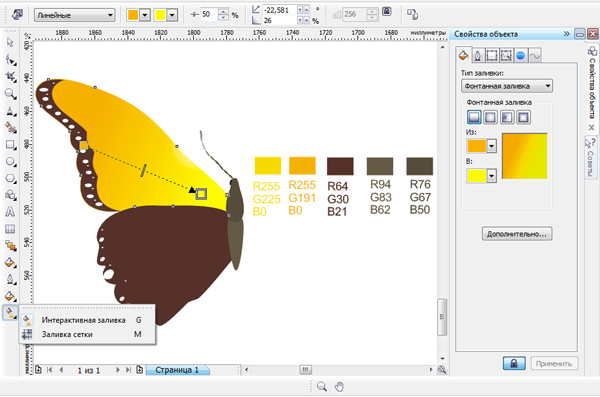Click the gradient midpoint slider on the wing
This screenshot has height=397, width=600.
pos(143,170)
